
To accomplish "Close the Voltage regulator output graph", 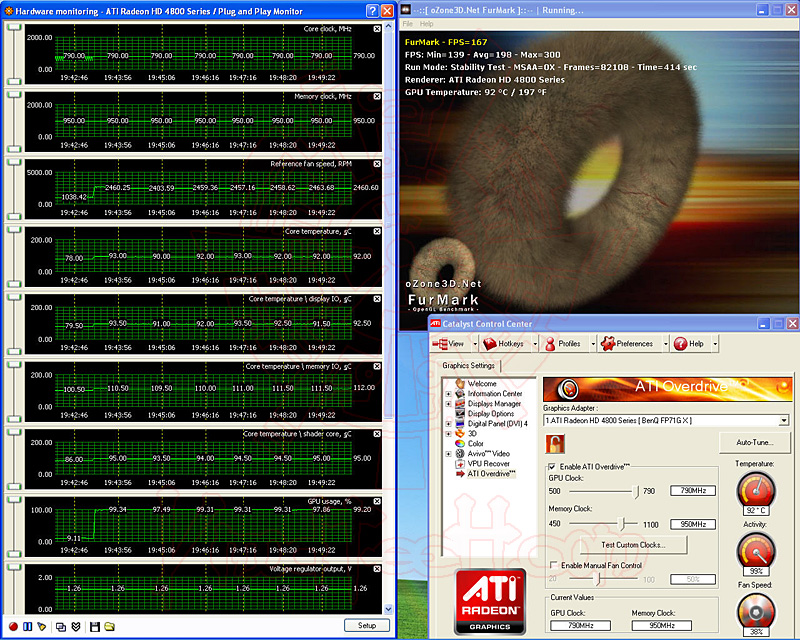I will click(377, 569).
